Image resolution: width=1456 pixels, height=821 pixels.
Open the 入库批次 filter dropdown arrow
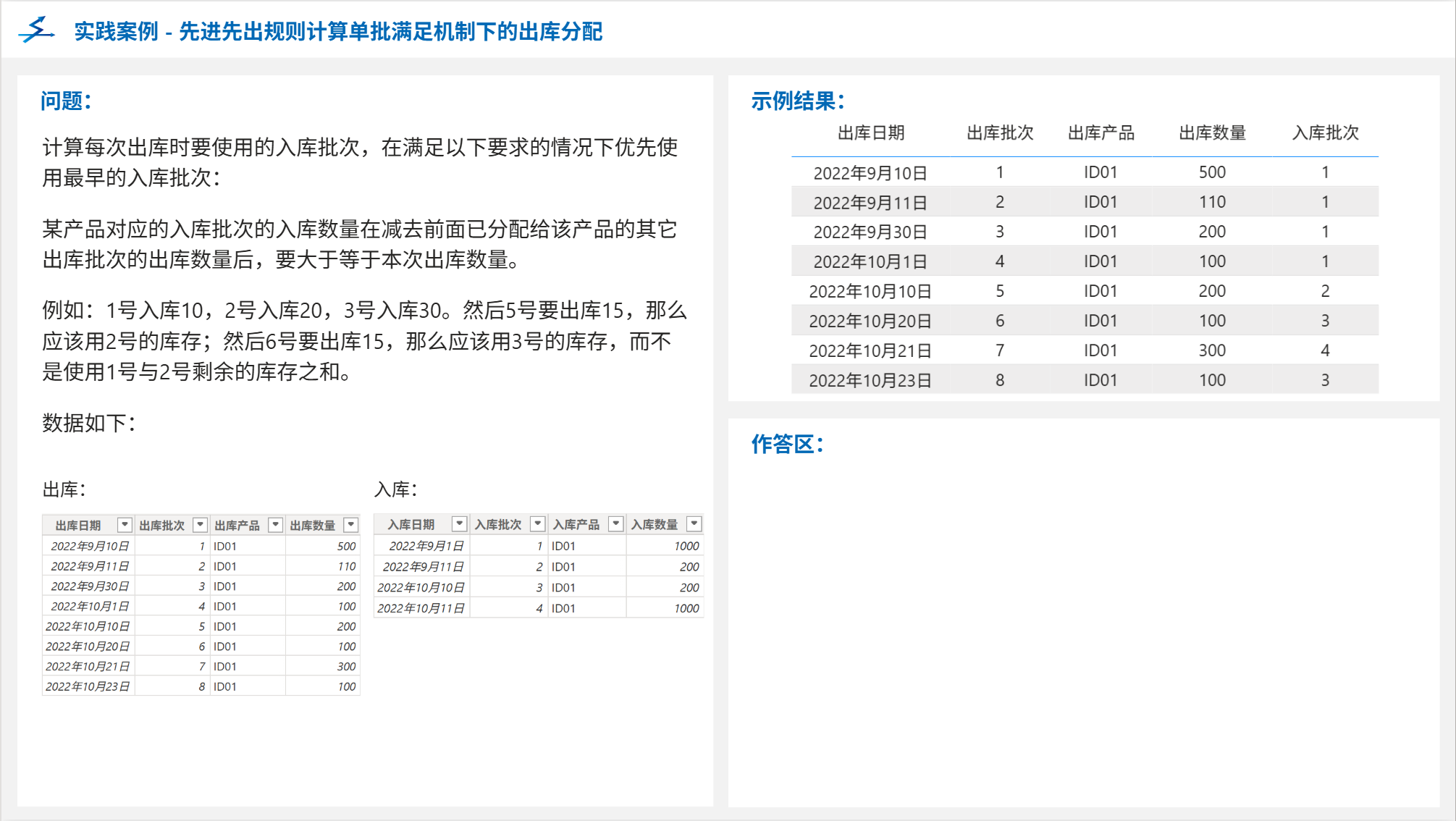coord(537,523)
